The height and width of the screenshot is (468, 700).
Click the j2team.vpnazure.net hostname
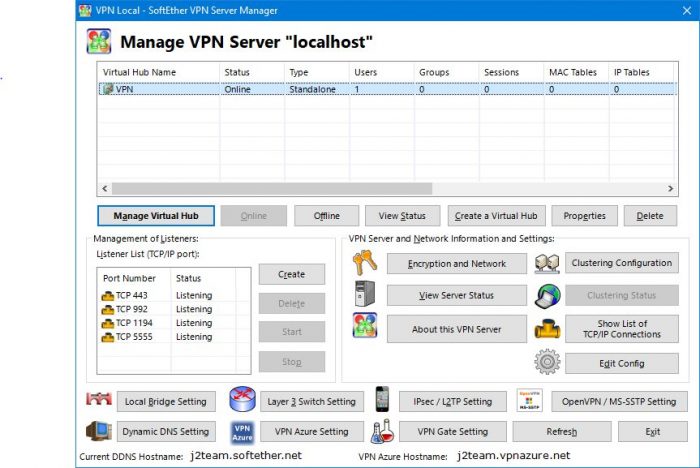click(514, 455)
